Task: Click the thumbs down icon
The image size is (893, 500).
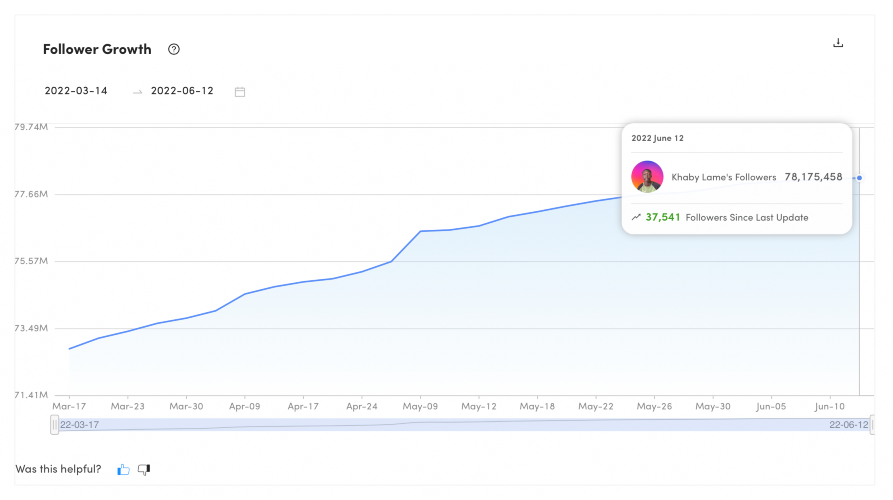Action: (144, 469)
